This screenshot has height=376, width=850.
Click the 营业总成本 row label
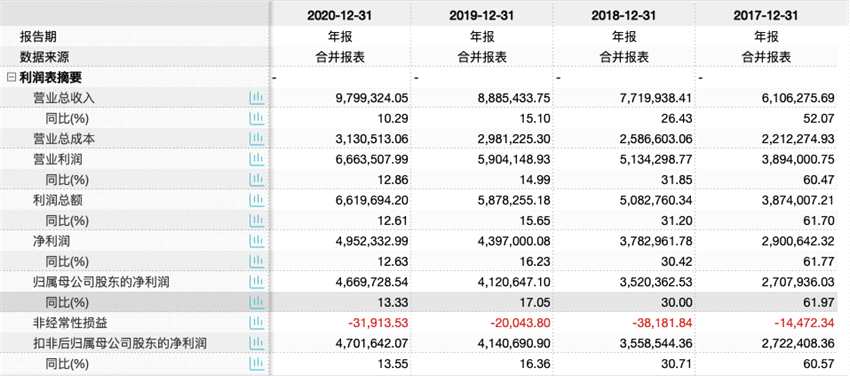click(x=63, y=139)
